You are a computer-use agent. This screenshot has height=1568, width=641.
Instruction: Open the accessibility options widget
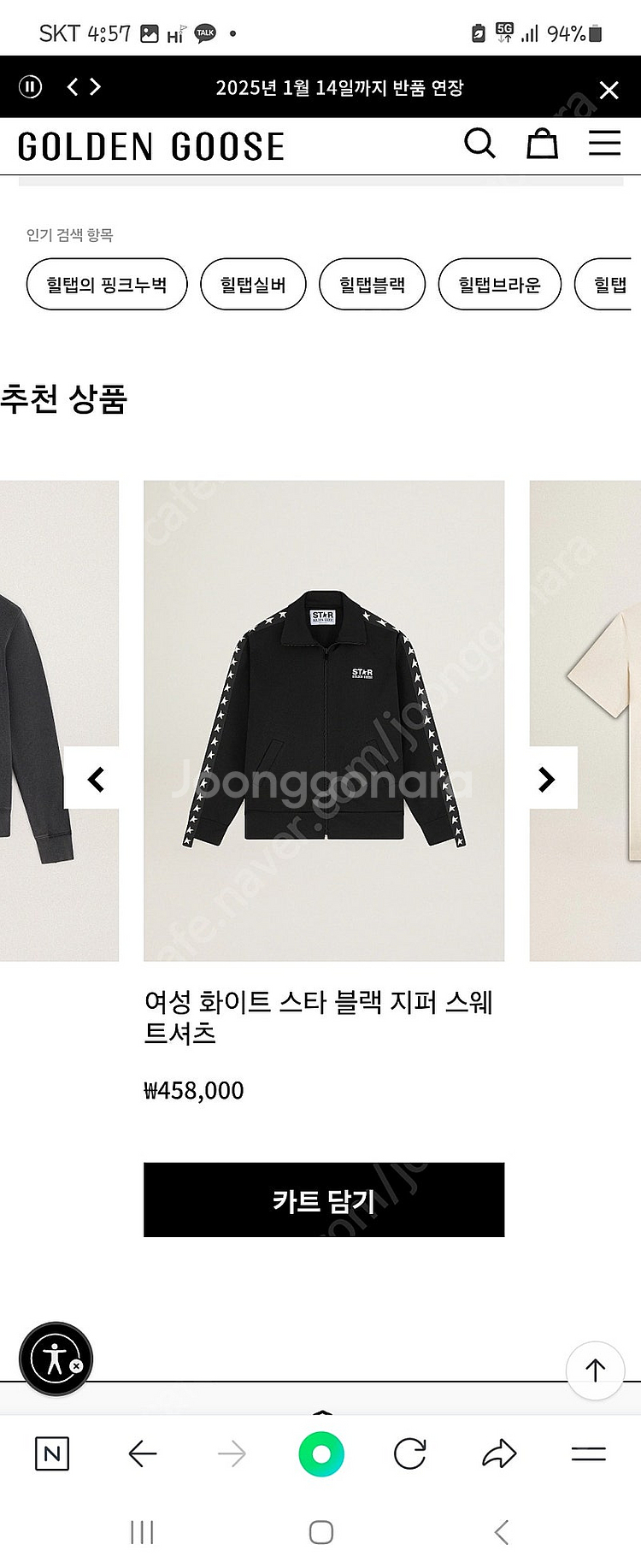(x=56, y=1359)
